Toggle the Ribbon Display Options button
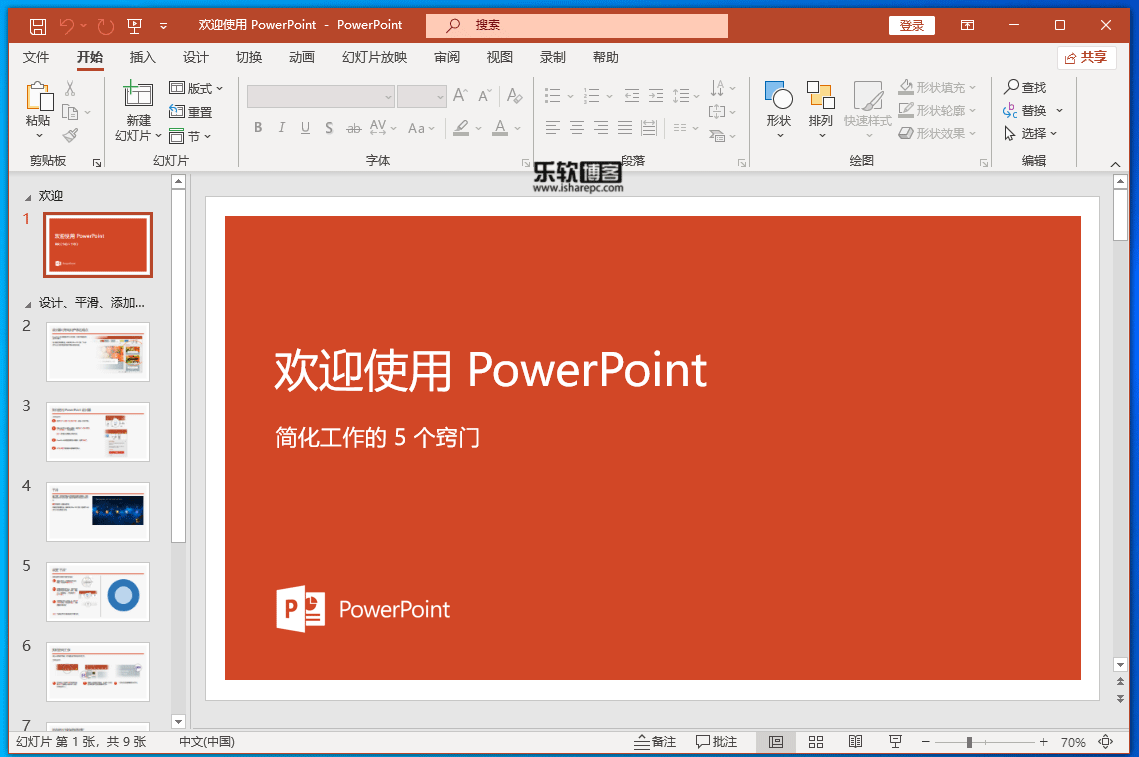The image size is (1139, 757). click(x=968, y=25)
